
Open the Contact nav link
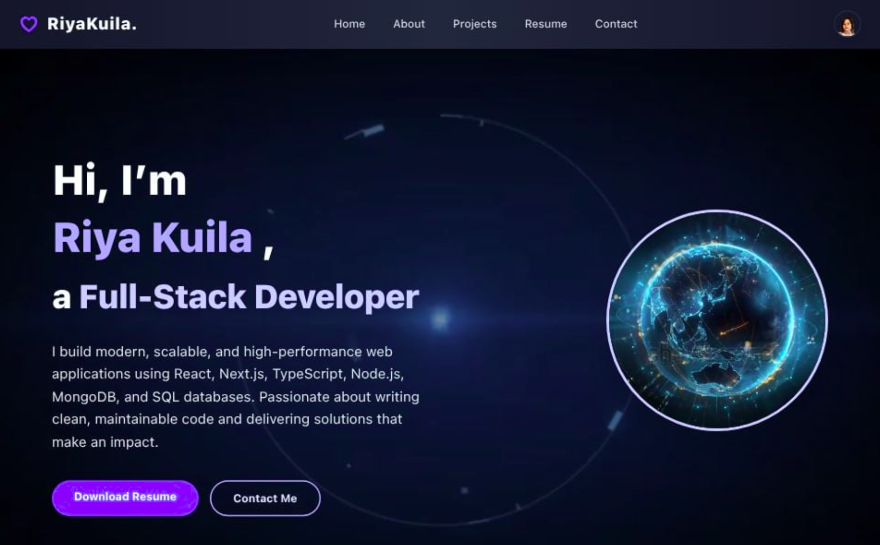616,24
